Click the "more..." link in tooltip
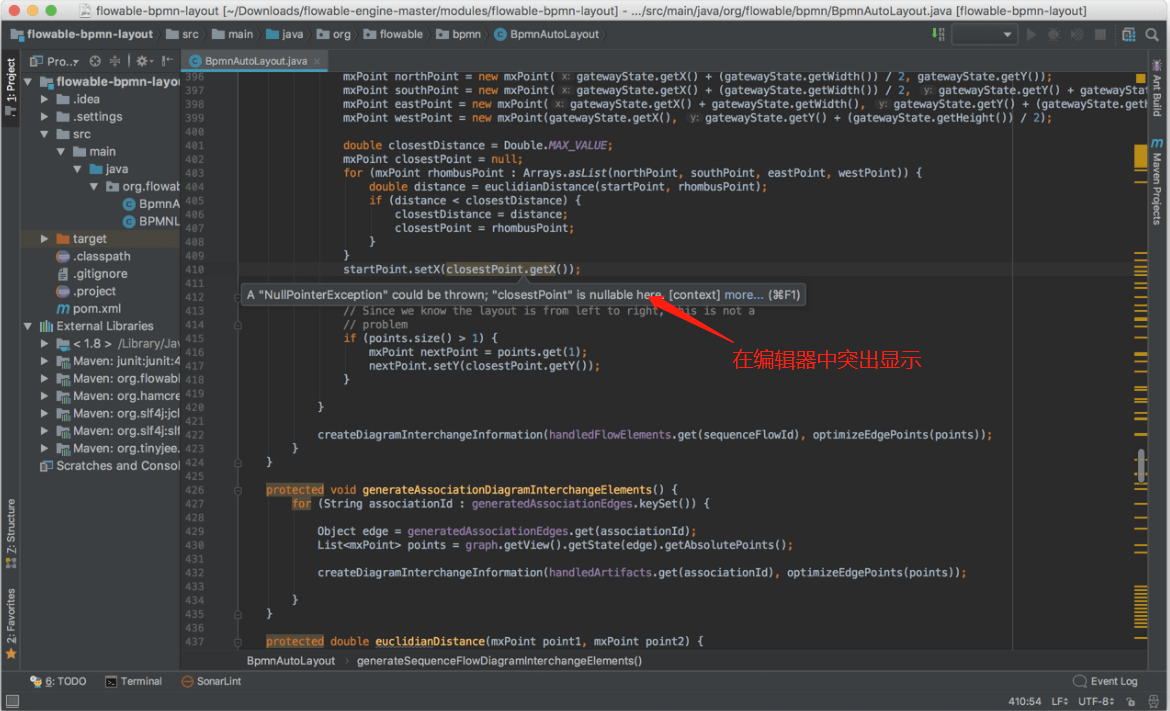Image resolution: width=1170 pixels, height=711 pixels. coord(744,295)
